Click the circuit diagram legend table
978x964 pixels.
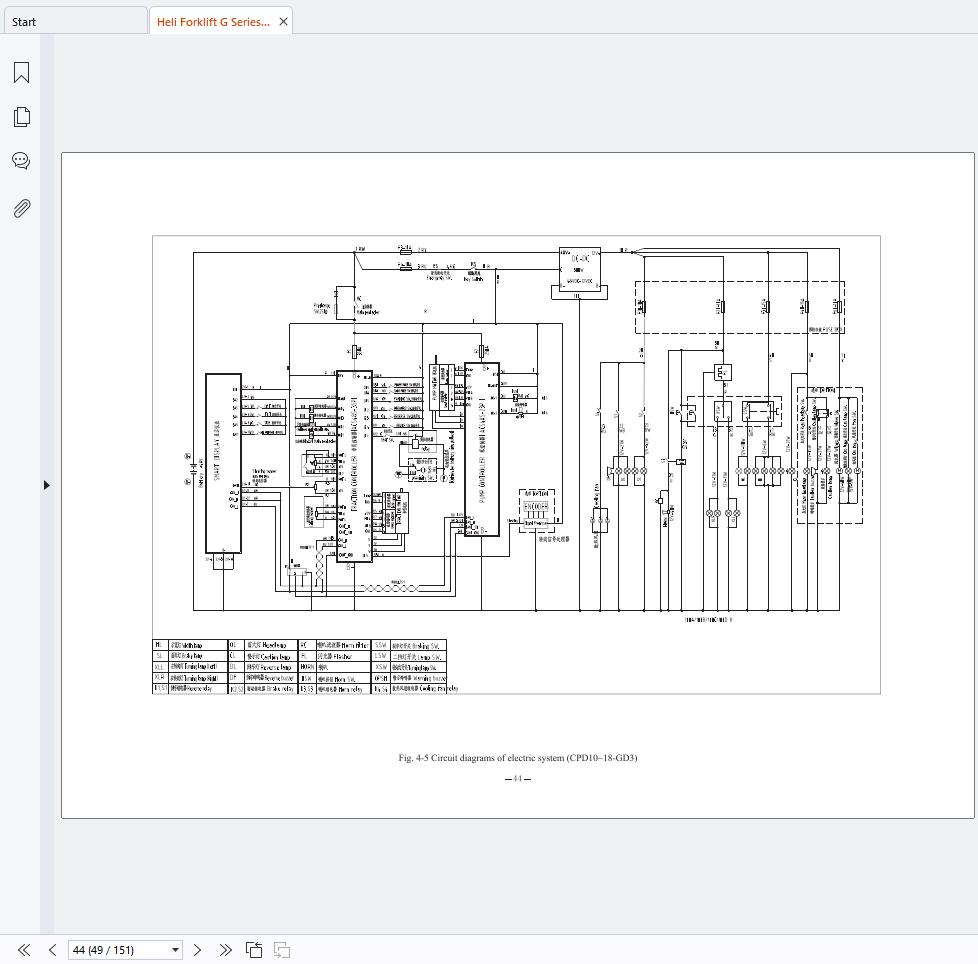(300, 666)
